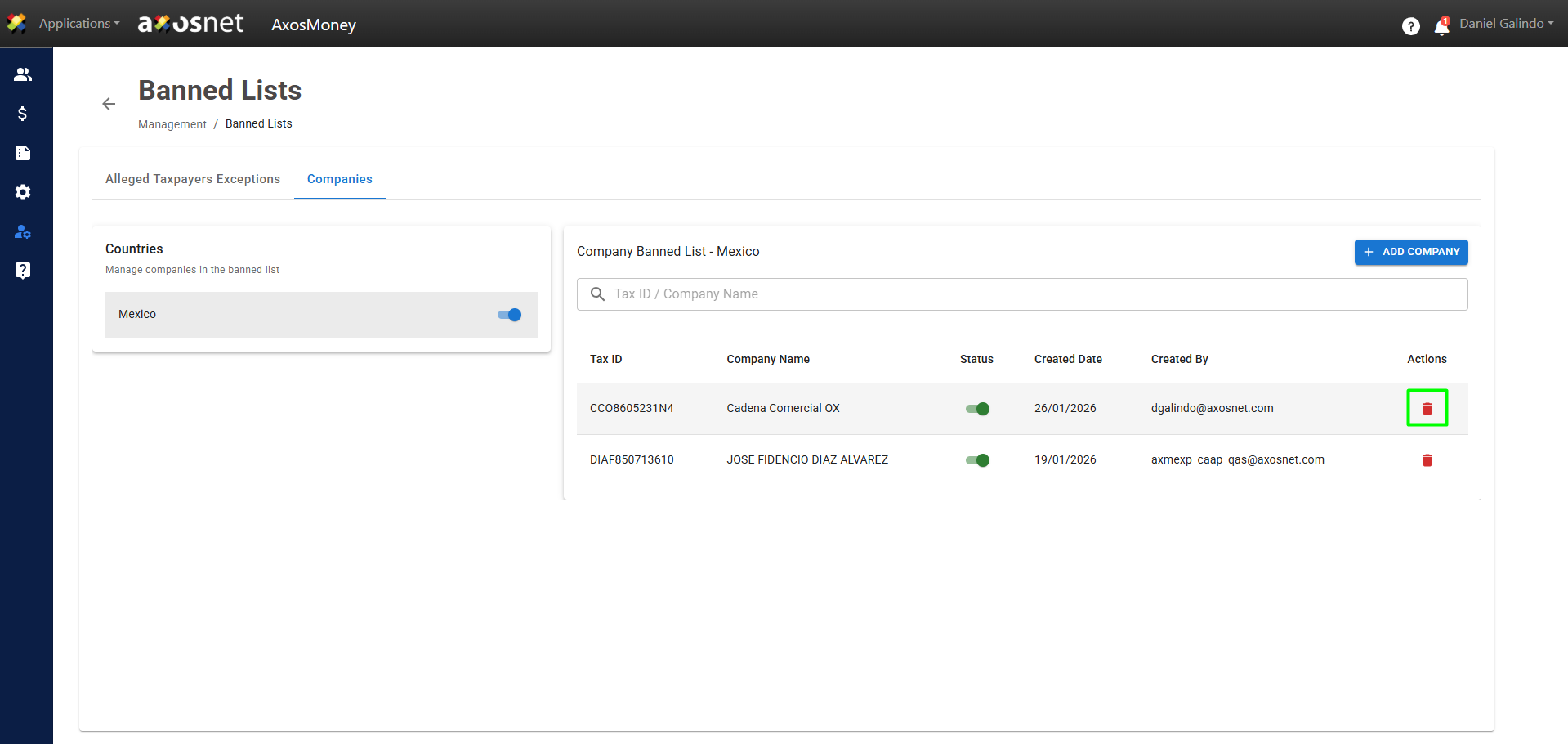Switch to Alleged Taxpayers Exceptions tab
The image size is (1568, 744).
coord(193,179)
